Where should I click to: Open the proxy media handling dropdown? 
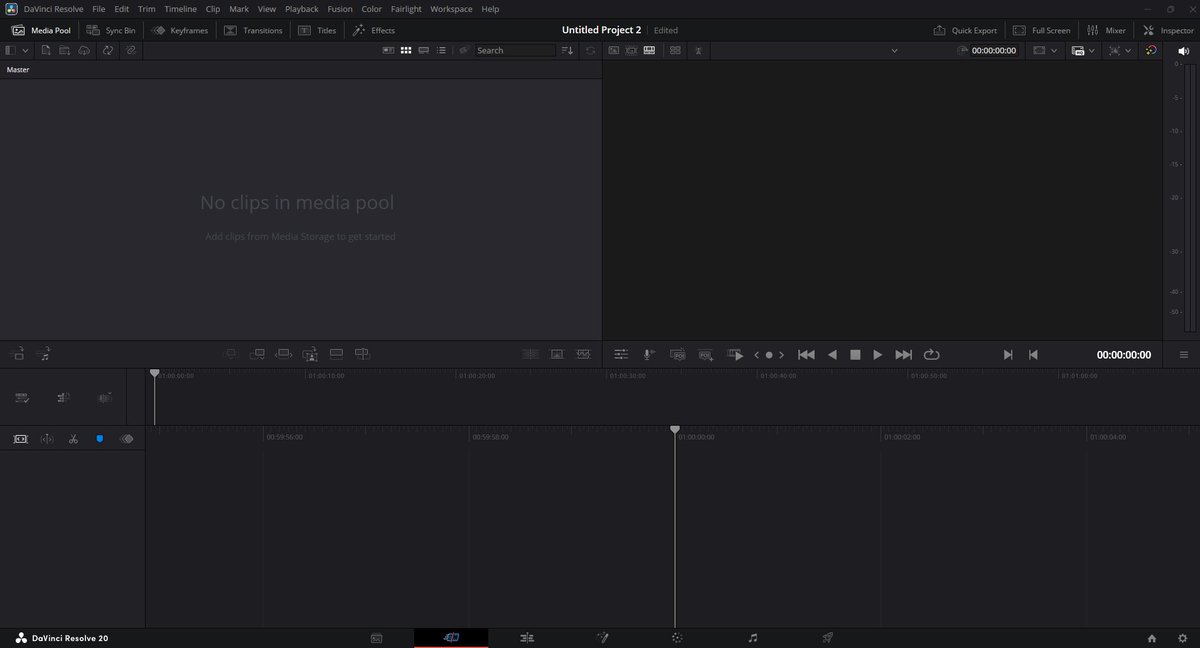point(1083,50)
